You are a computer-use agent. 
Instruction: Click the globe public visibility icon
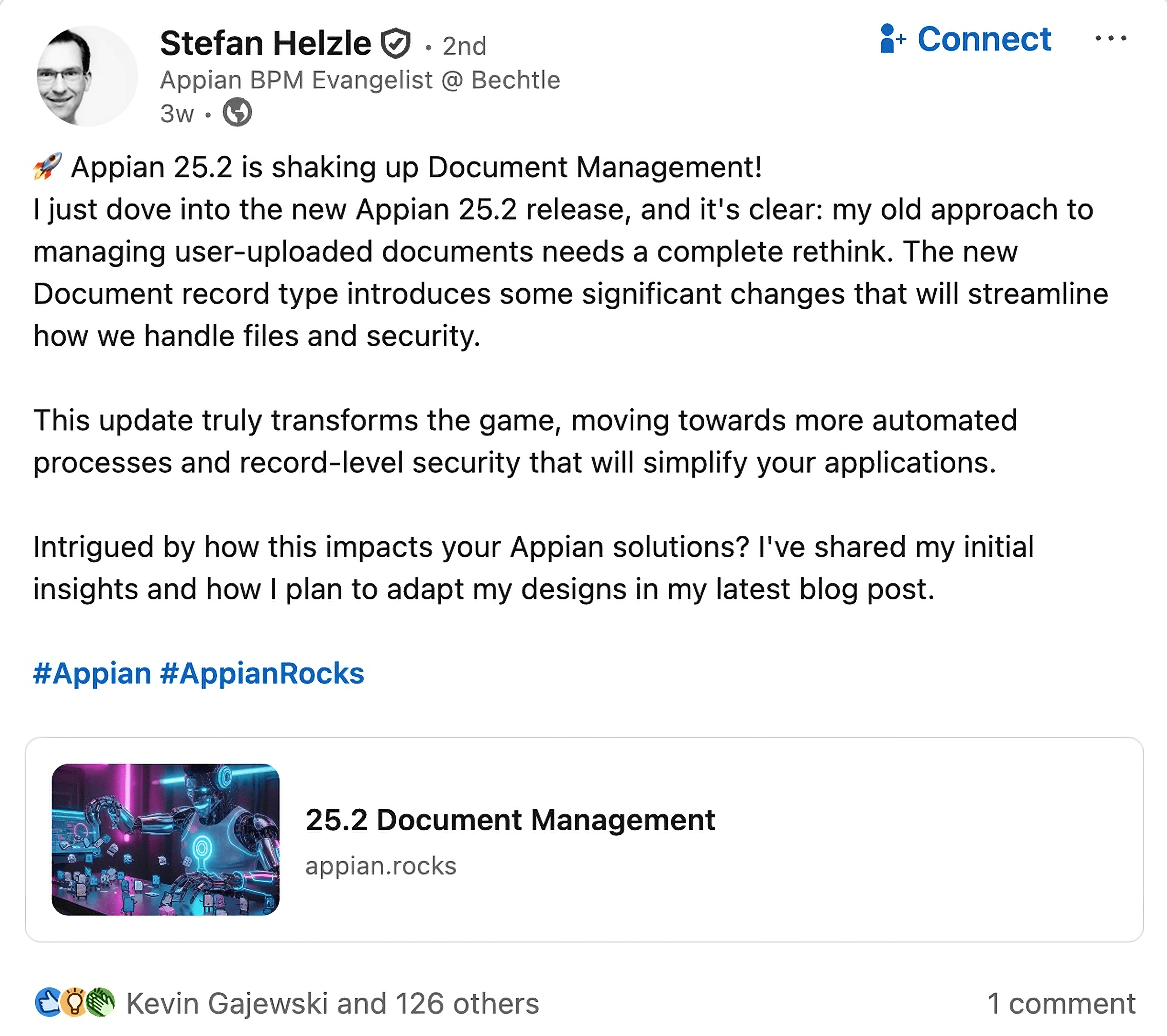tap(237, 112)
